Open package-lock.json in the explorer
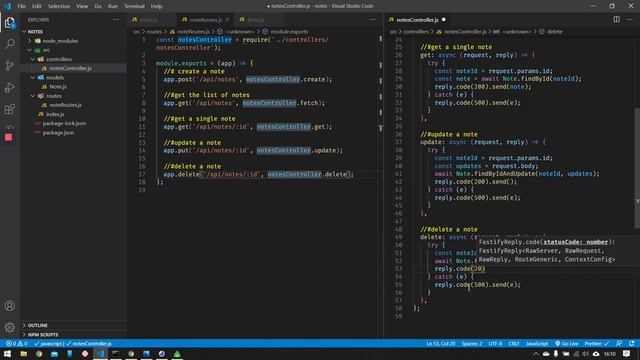 (x=64, y=123)
